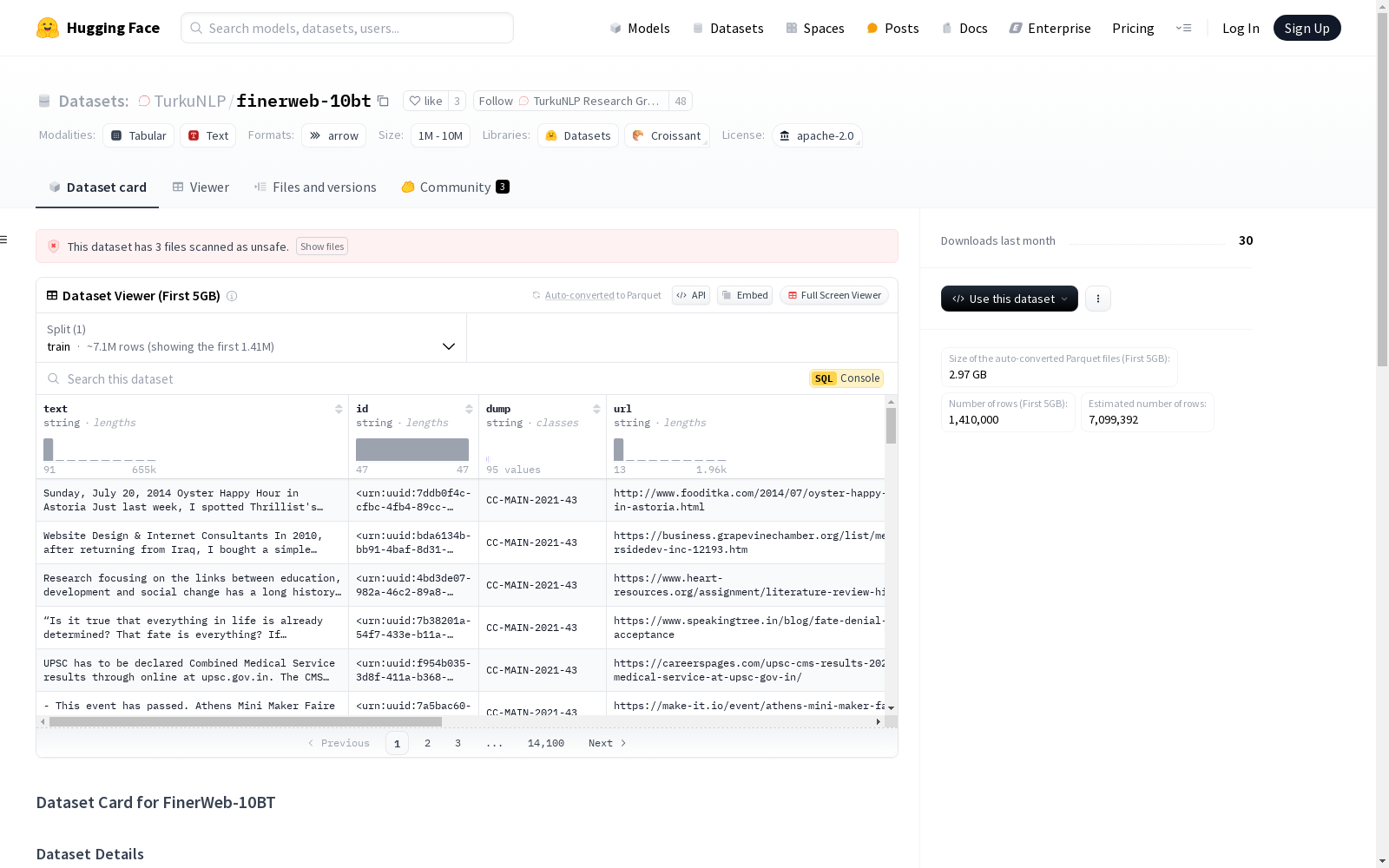The height and width of the screenshot is (868, 1389).
Task: Open Full Screen Viewer
Action: [x=834, y=295]
